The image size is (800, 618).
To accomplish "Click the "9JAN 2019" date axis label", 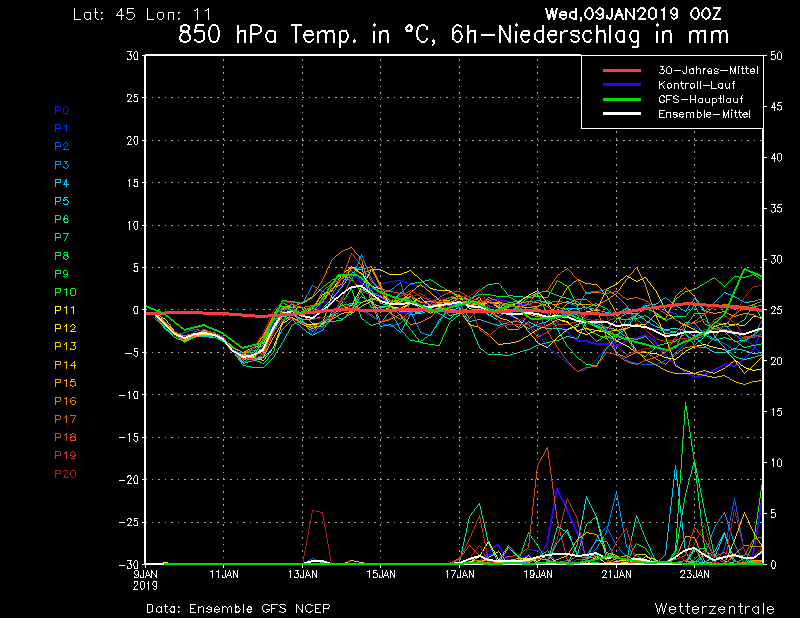I will point(145,580).
